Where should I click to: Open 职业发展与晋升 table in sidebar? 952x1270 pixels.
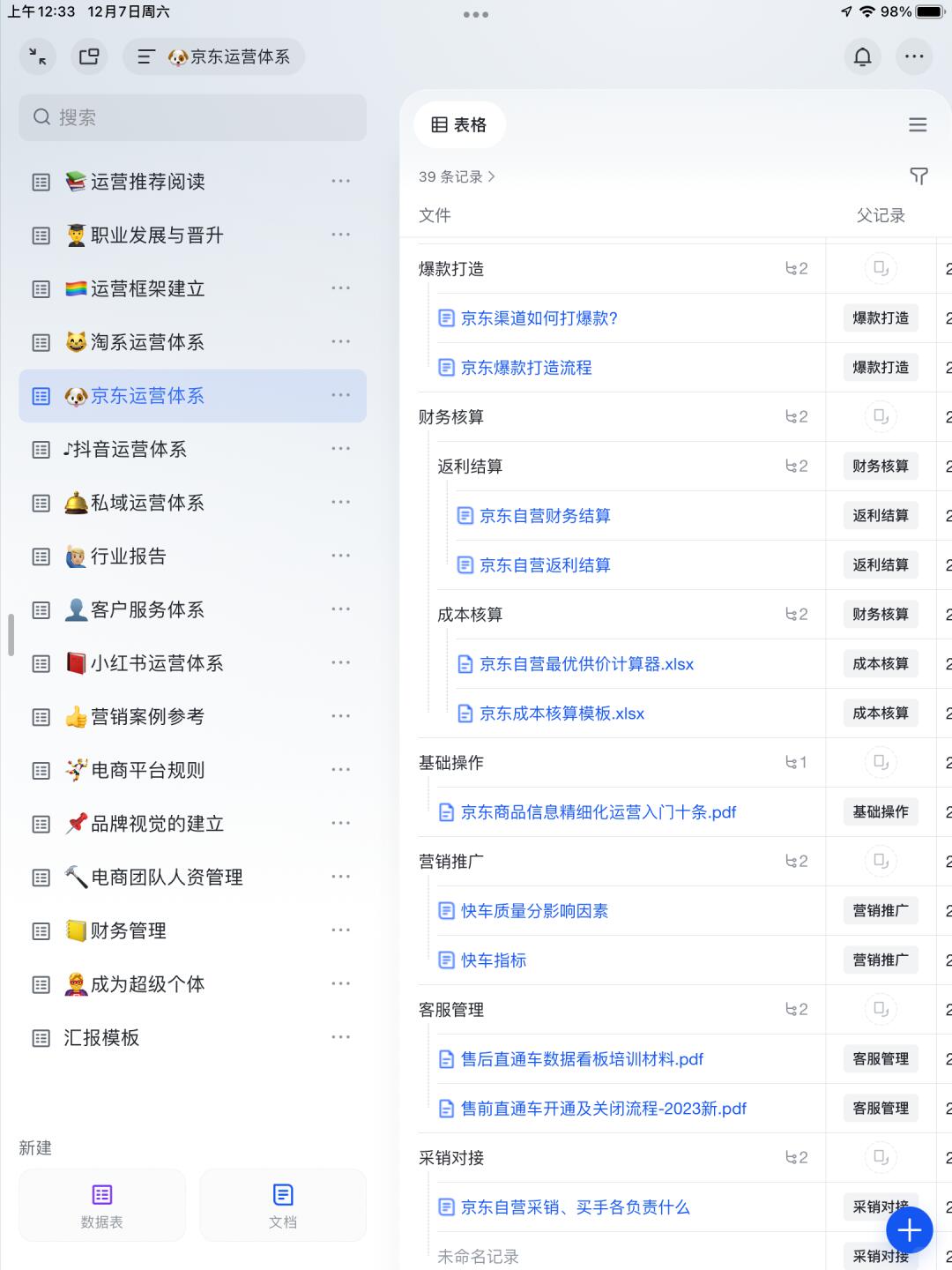[x=192, y=235]
